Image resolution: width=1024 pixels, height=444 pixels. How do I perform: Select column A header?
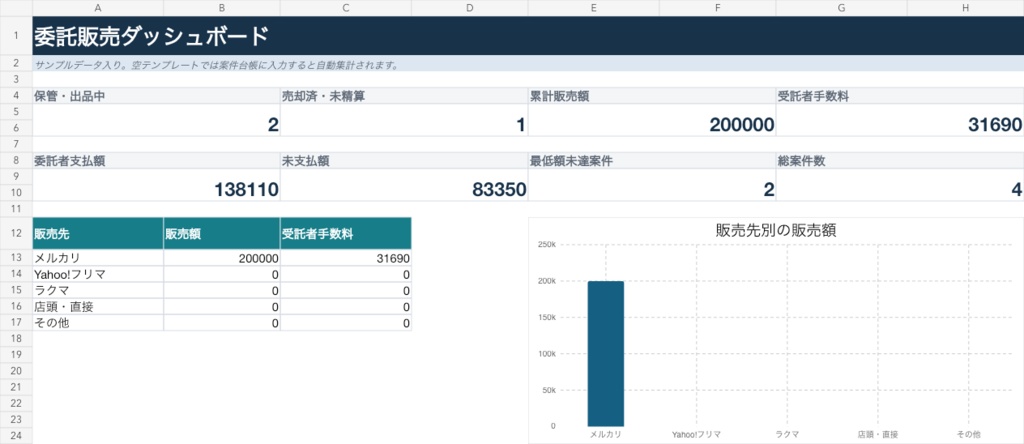[x=98, y=8]
